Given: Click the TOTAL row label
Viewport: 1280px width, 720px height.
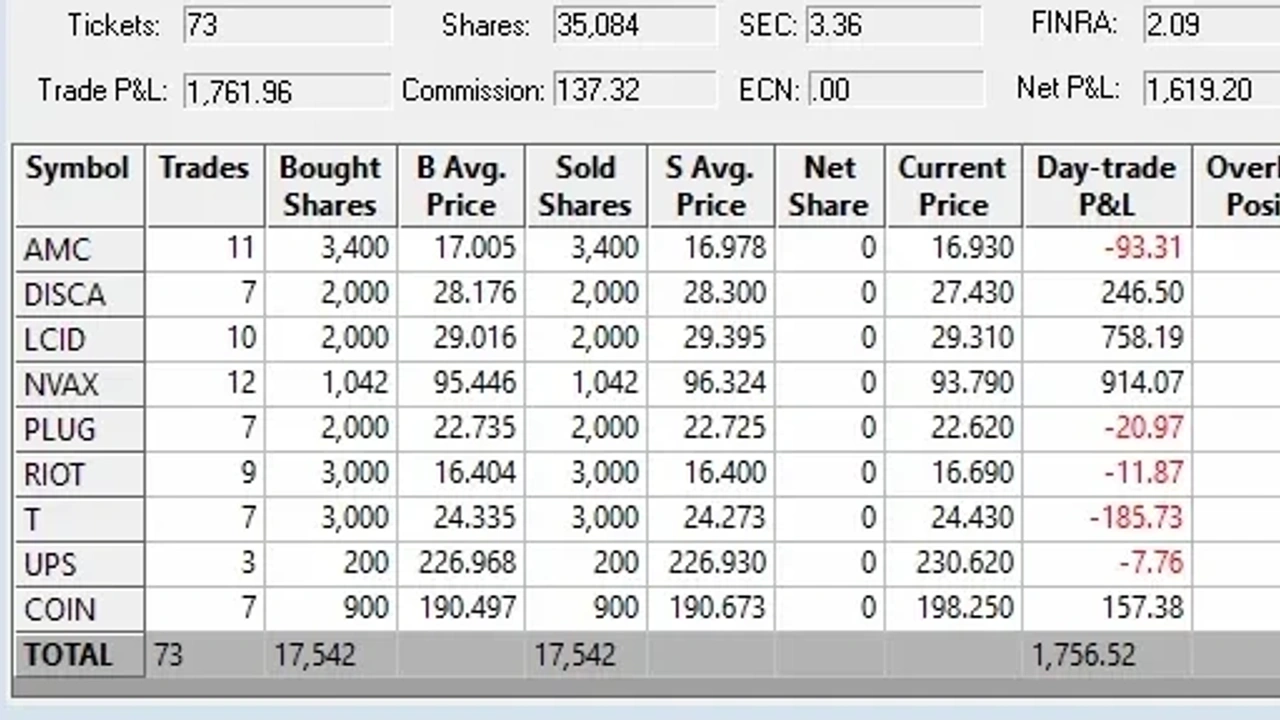Looking at the screenshot, I should tap(68, 655).
